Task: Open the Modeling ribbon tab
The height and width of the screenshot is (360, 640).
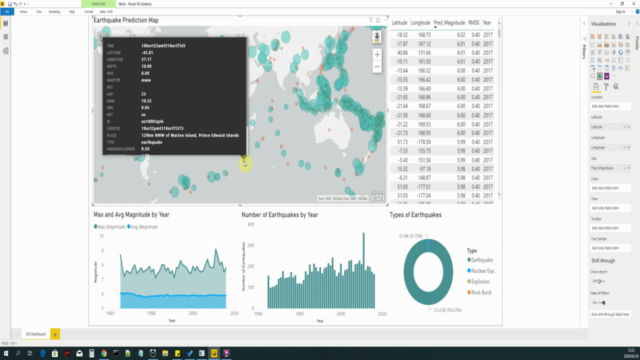Action: click(x=54, y=11)
